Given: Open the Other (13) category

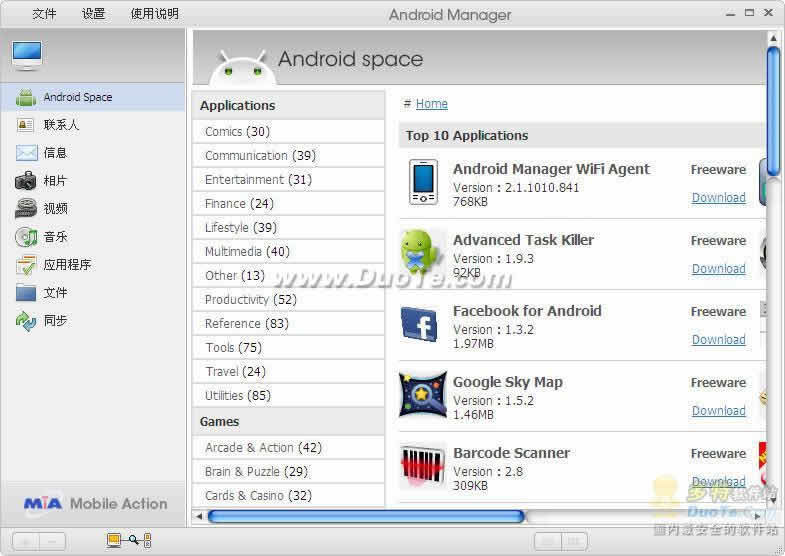Looking at the screenshot, I should tap(288, 276).
